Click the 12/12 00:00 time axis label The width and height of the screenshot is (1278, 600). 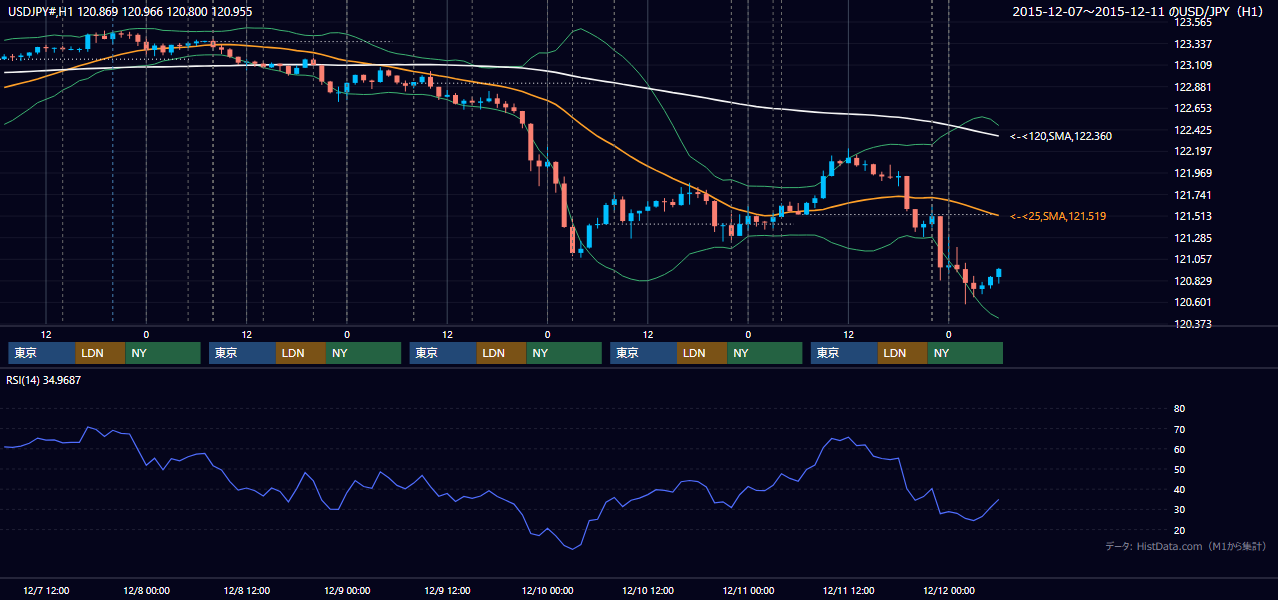948,590
